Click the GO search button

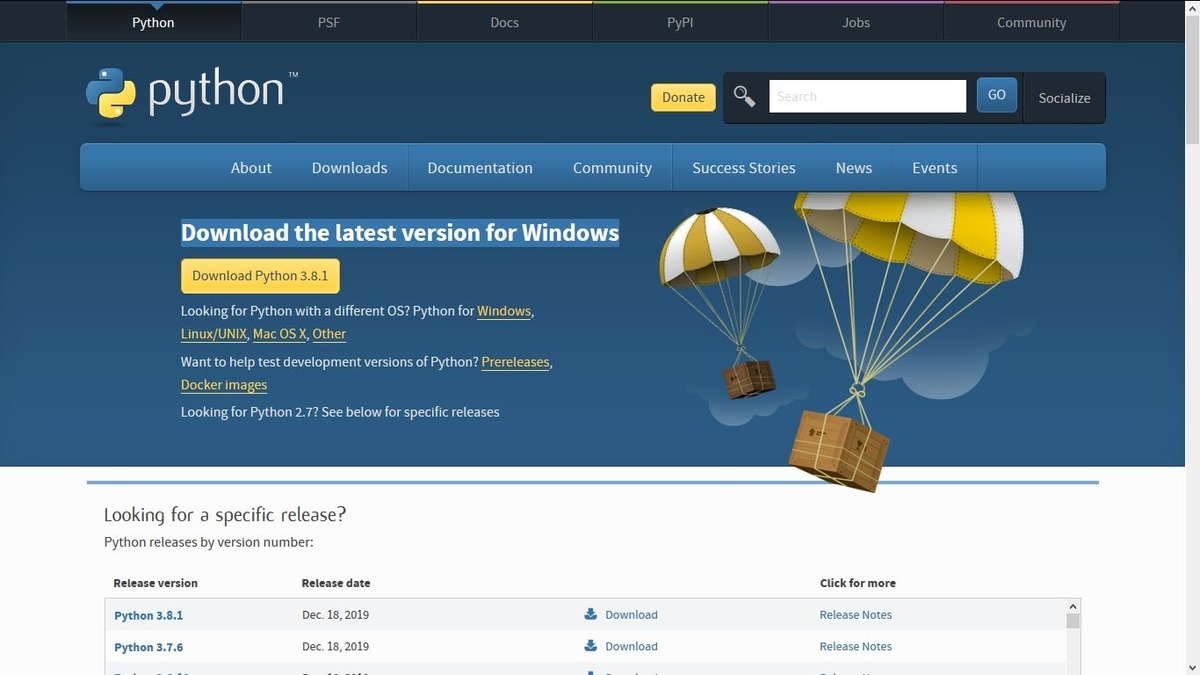[996, 95]
